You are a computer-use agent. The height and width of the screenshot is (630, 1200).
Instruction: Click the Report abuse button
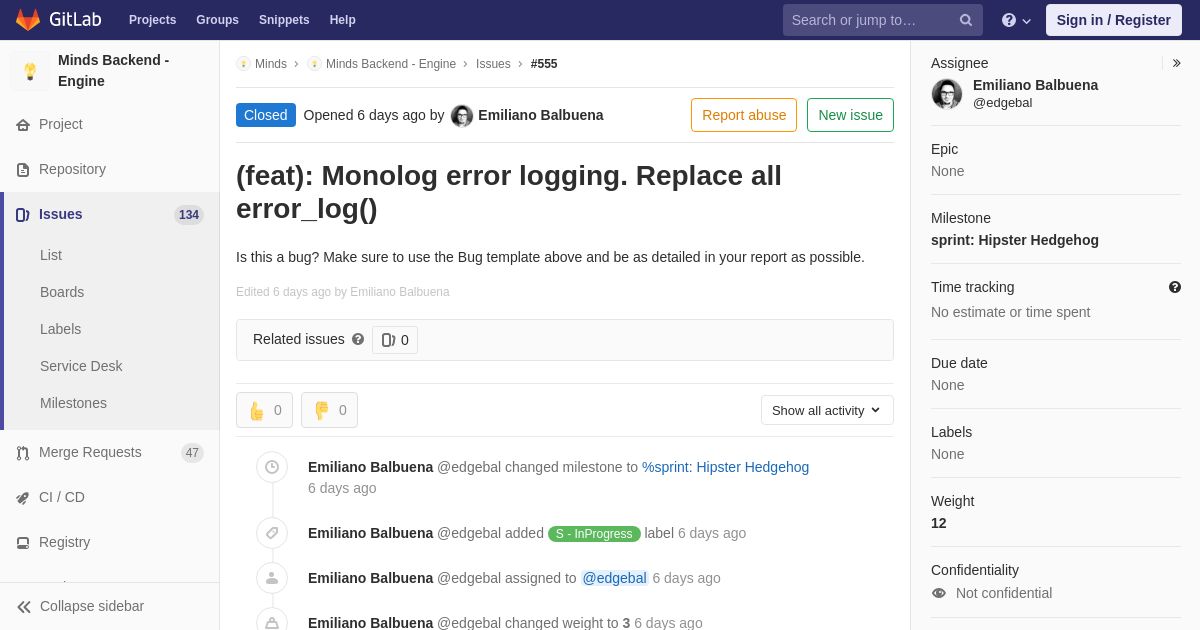[744, 115]
